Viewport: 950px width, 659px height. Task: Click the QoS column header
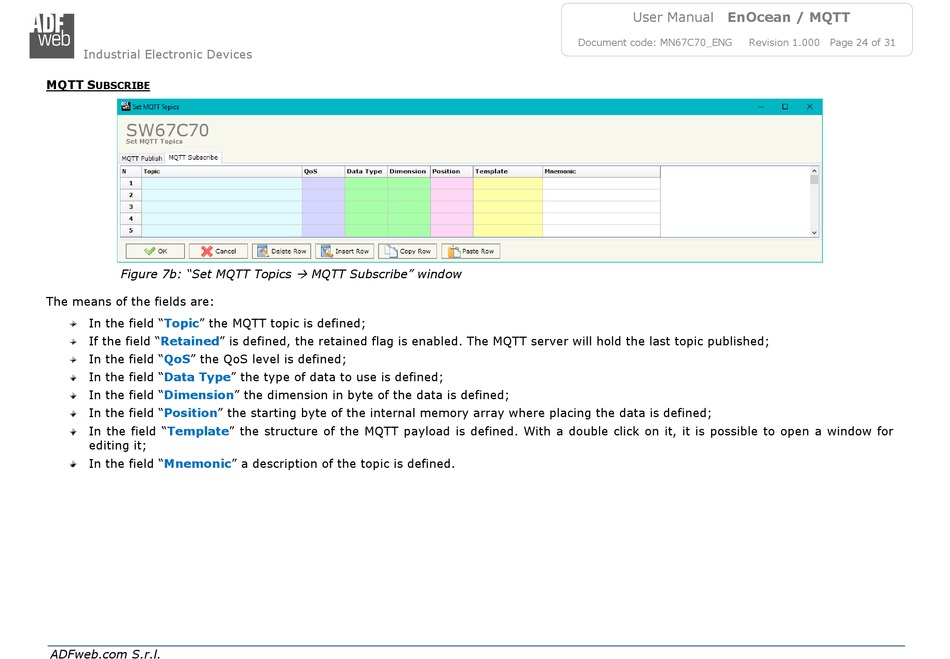click(x=324, y=171)
